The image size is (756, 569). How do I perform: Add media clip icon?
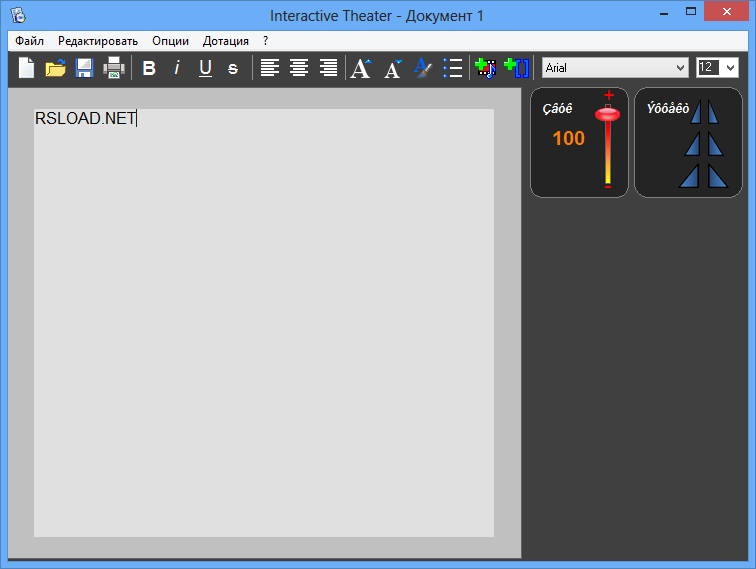click(486, 68)
